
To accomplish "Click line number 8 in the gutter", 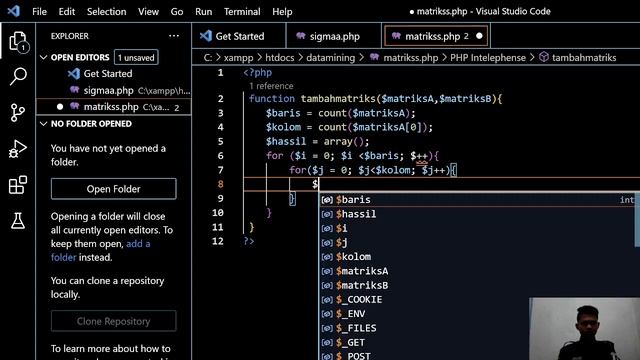I will coord(220,184).
